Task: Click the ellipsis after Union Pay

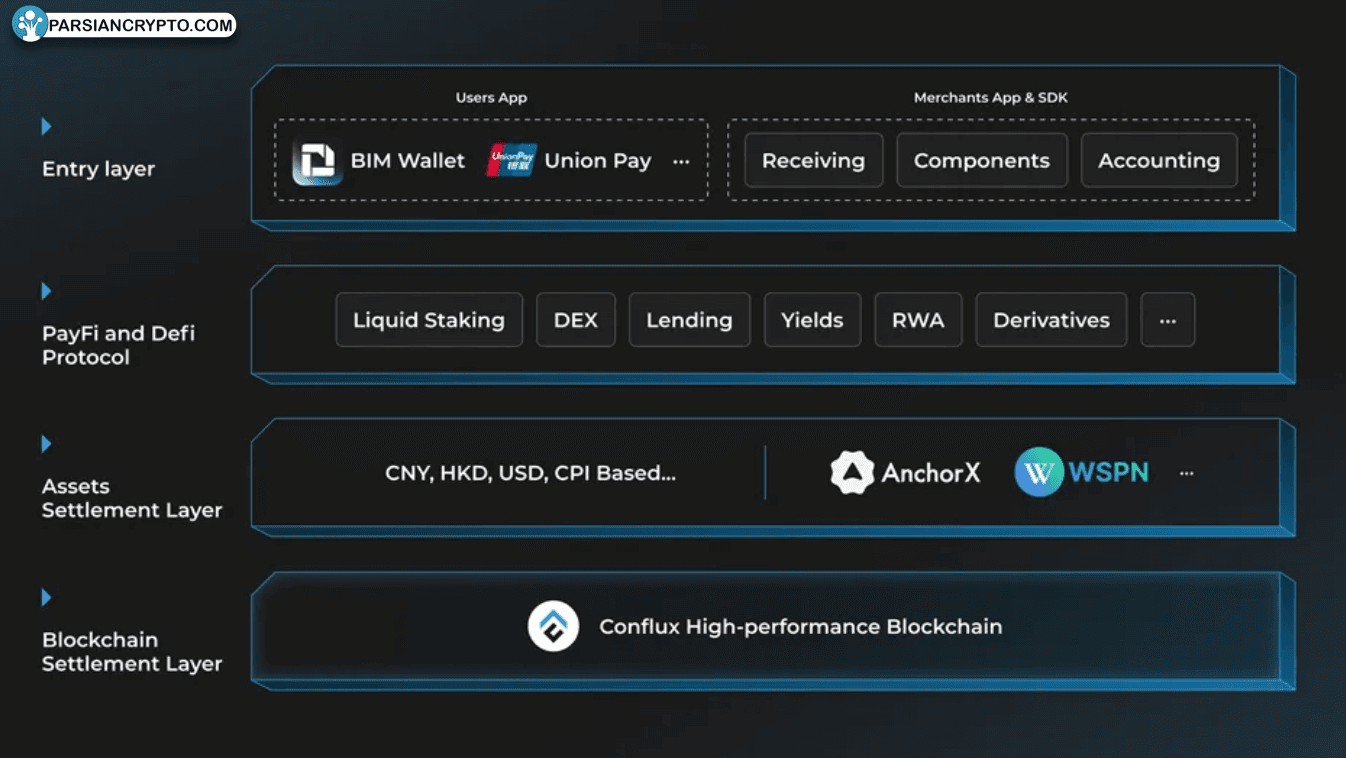Action: coord(681,162)
